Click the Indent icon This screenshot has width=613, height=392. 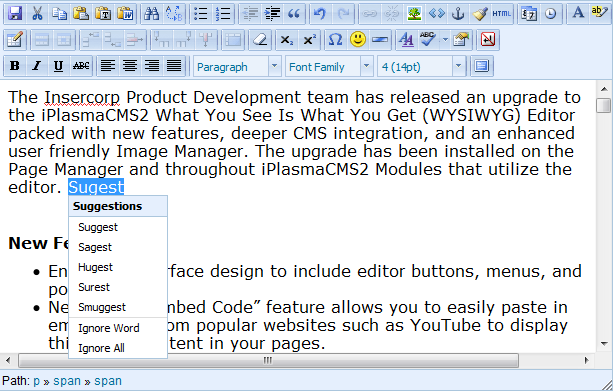click(272, 14)
